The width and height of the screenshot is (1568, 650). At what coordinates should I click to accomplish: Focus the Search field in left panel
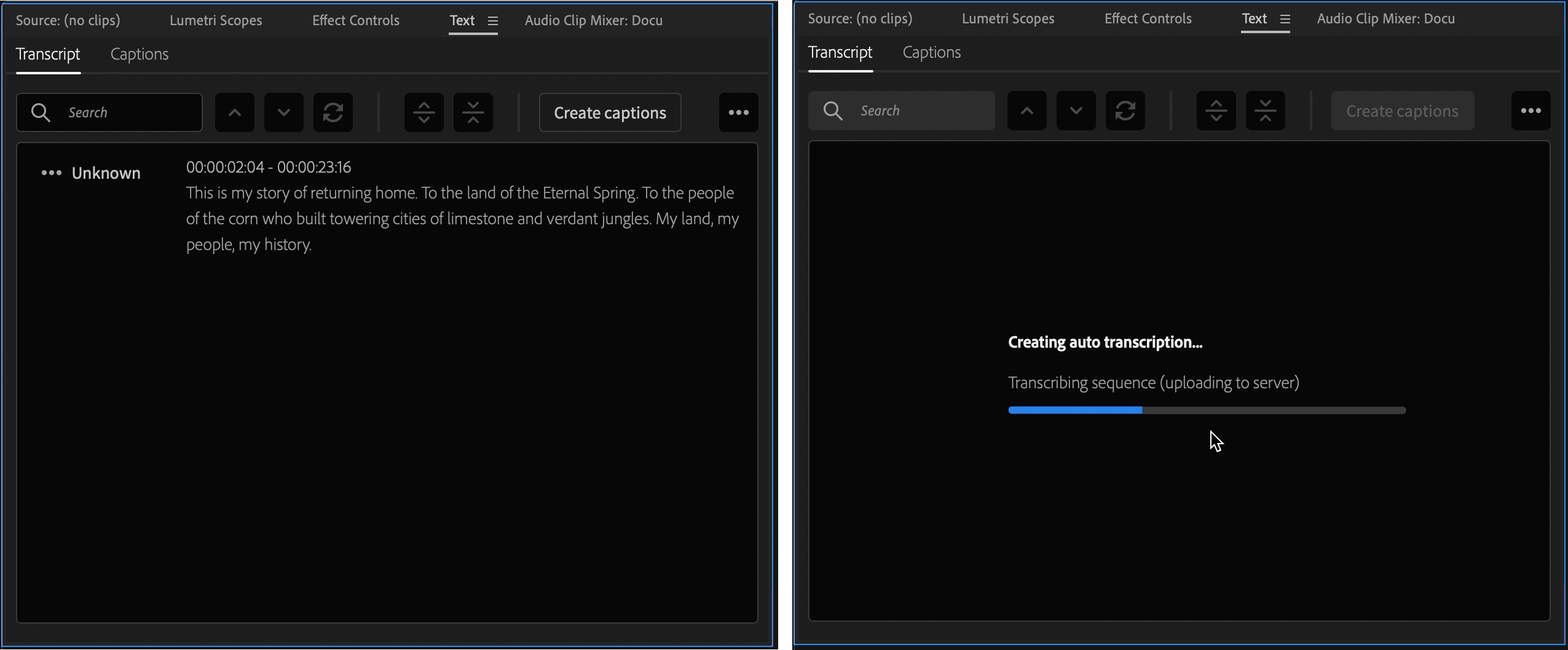[x=109, y=112]
